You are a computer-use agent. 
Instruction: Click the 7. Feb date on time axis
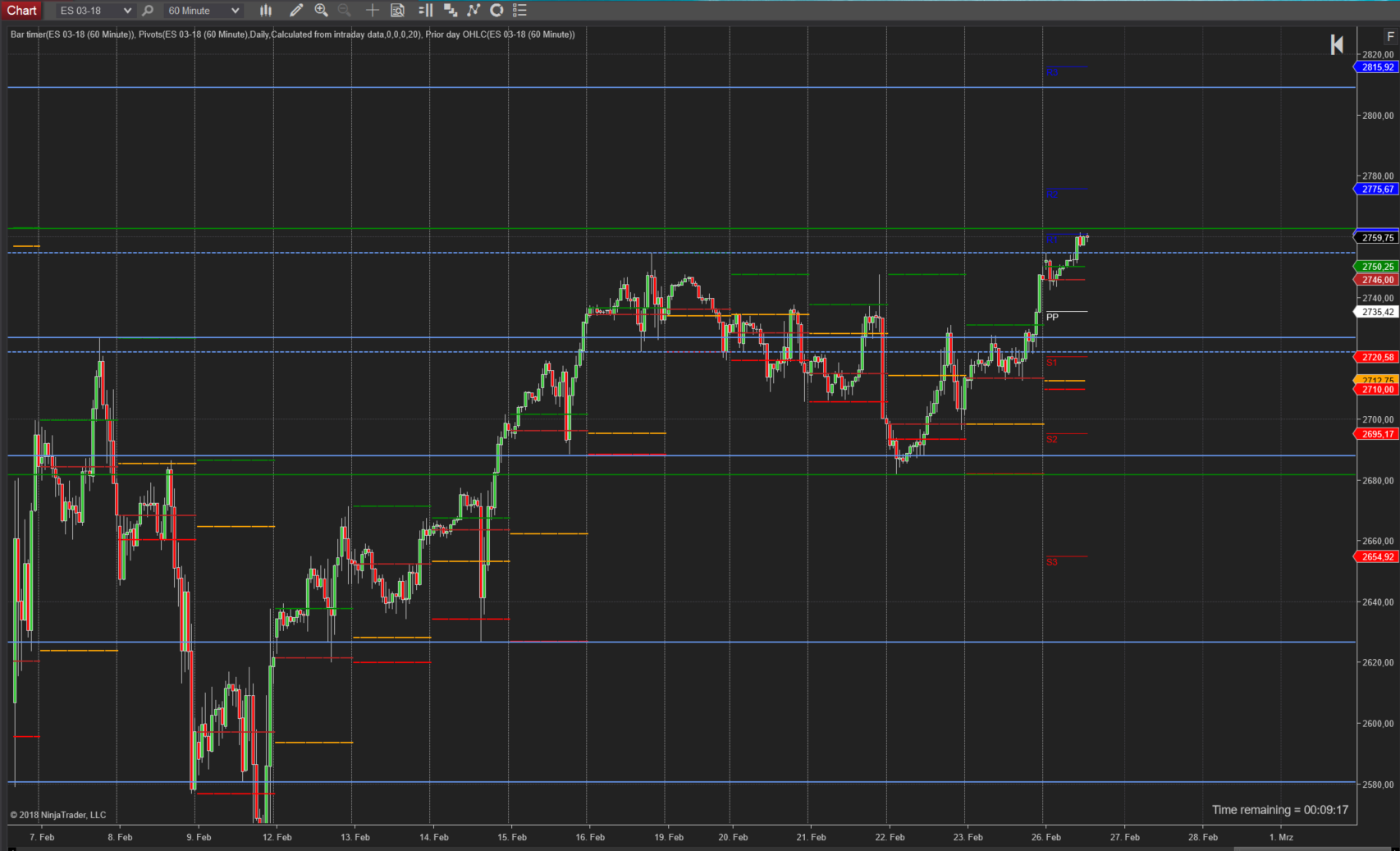(42, 837)
